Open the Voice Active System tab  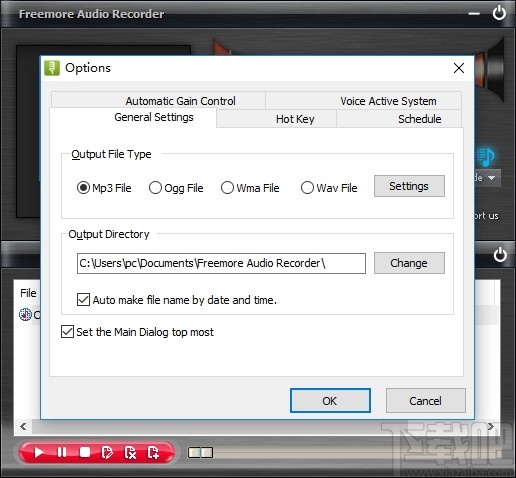click(363, 100)
